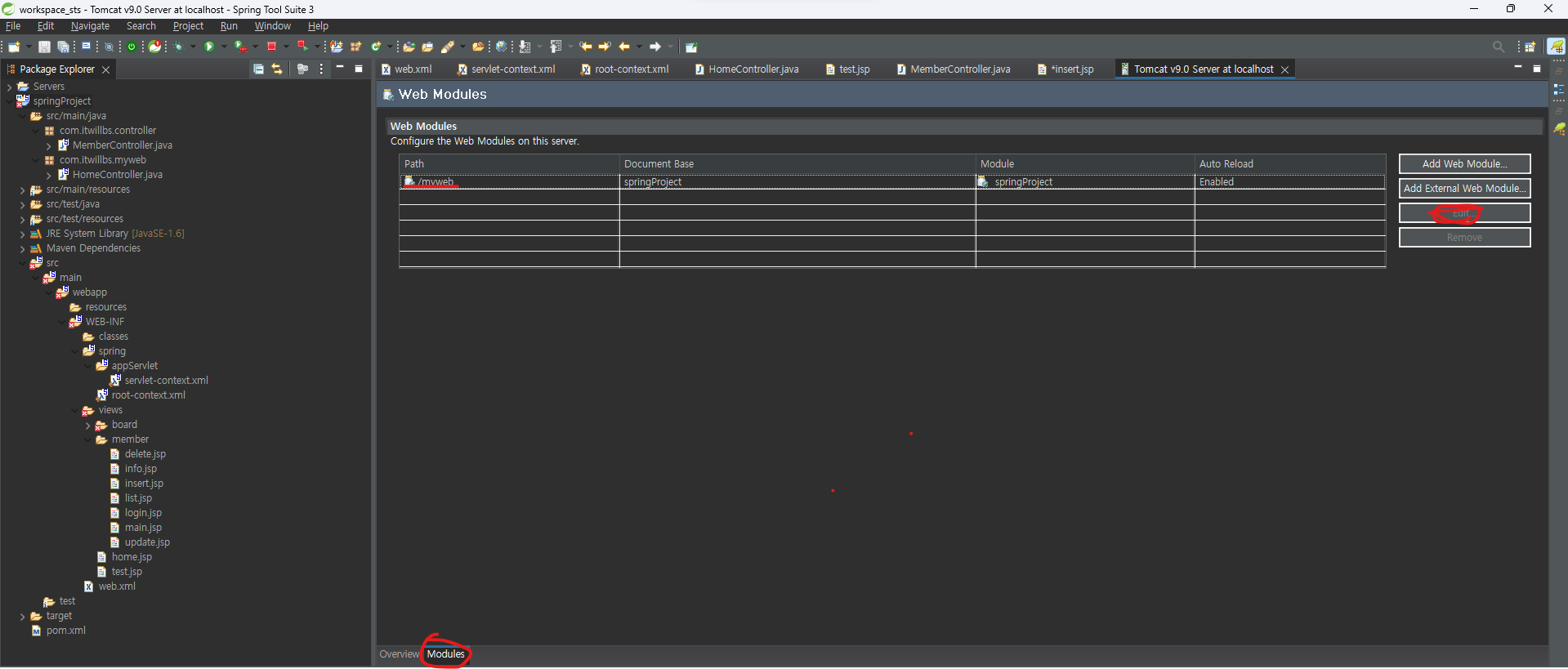Open dropdown arrow next to Run icon
The height and width of the screenshot is (669, 1568).
coord(224,47)
